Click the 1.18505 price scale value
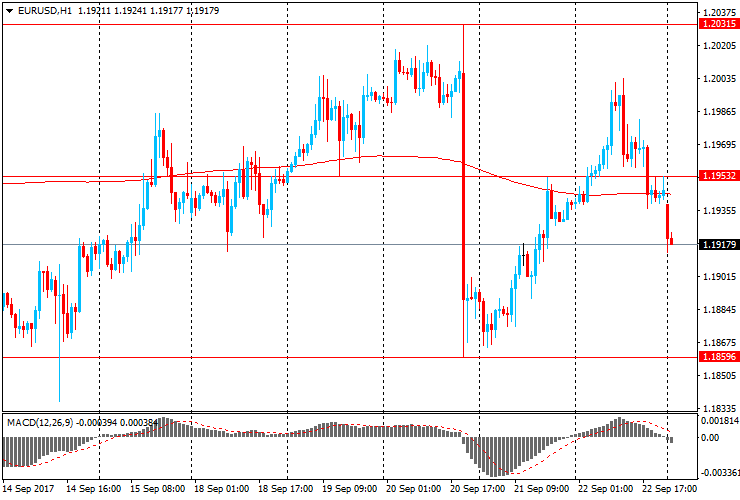This screenshot has height=500, width=740. coord(719,376)
